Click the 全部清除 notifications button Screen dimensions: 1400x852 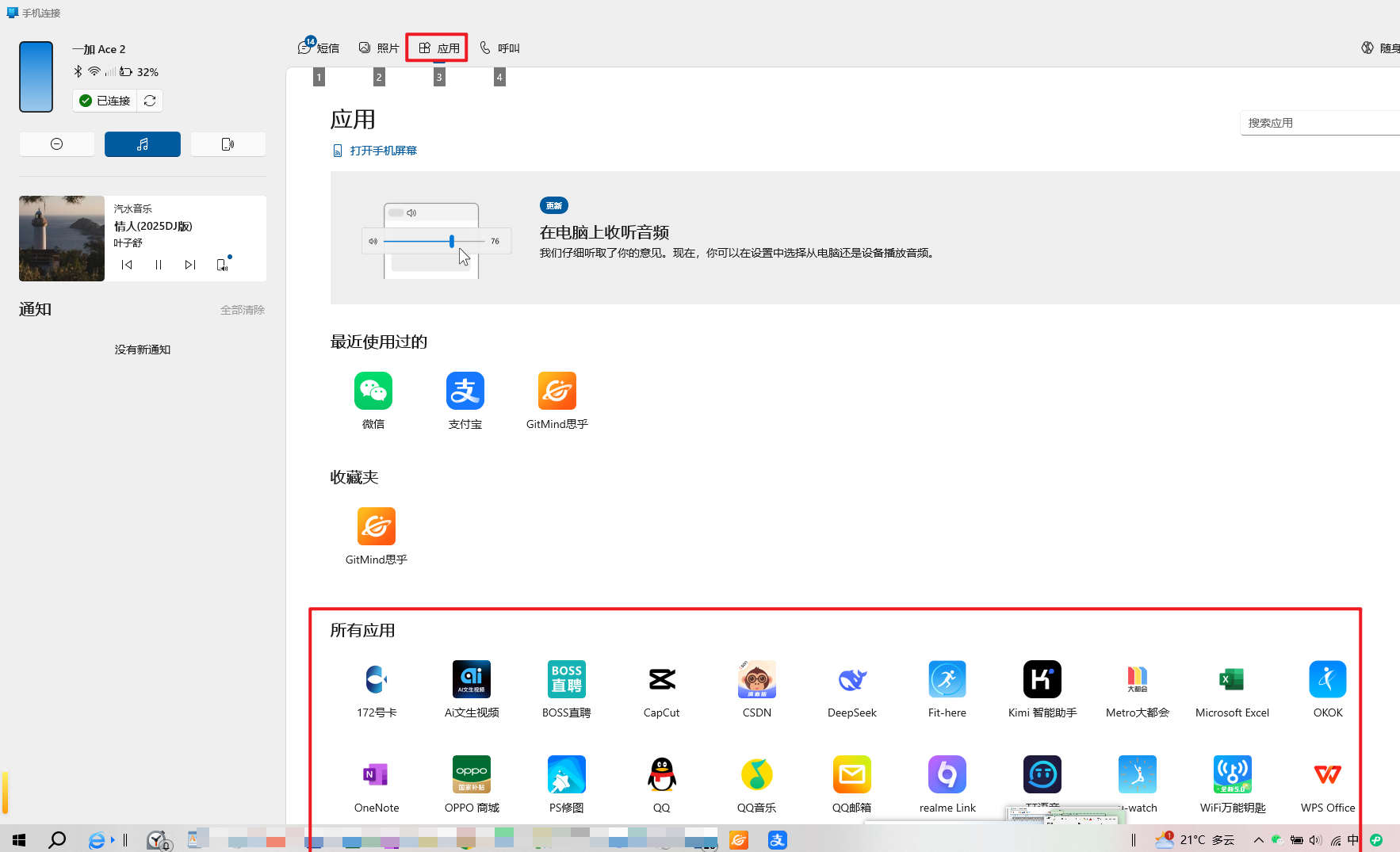(x=243, y=310)
